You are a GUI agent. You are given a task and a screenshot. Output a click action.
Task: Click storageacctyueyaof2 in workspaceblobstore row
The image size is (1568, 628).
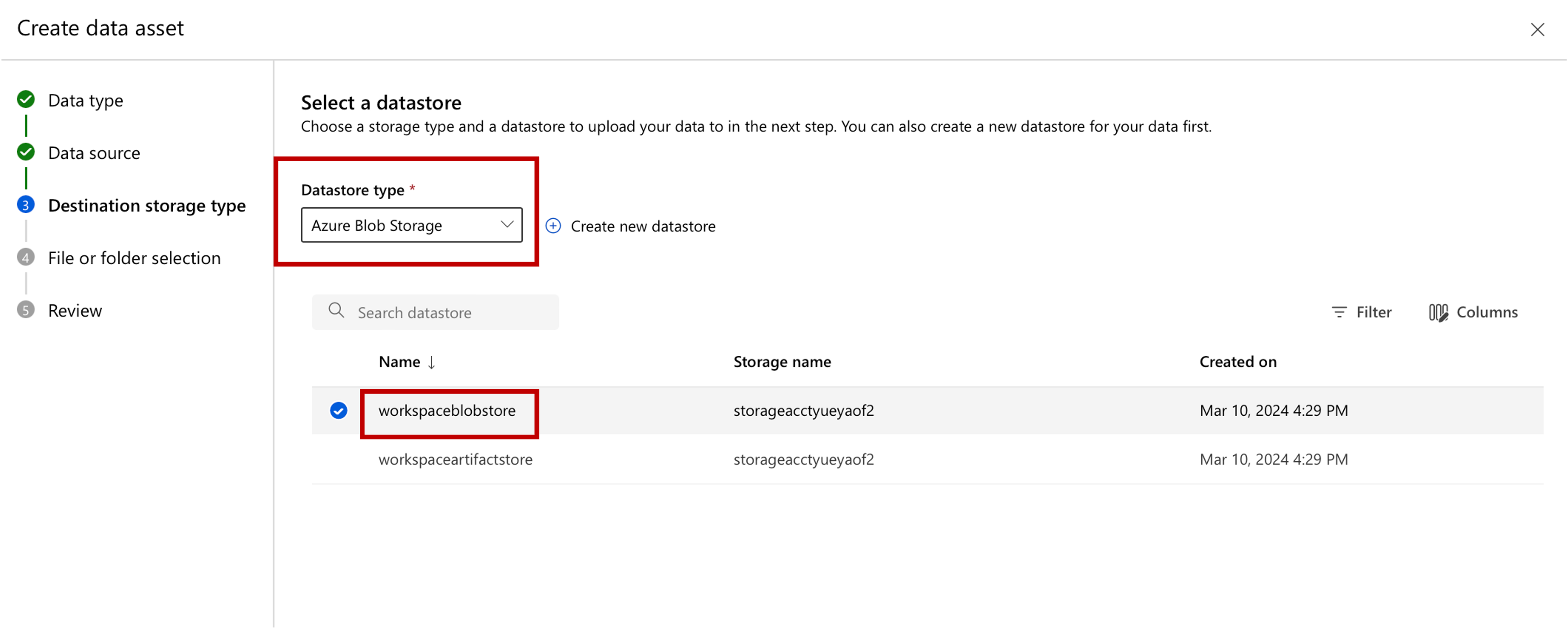[803, 411]
